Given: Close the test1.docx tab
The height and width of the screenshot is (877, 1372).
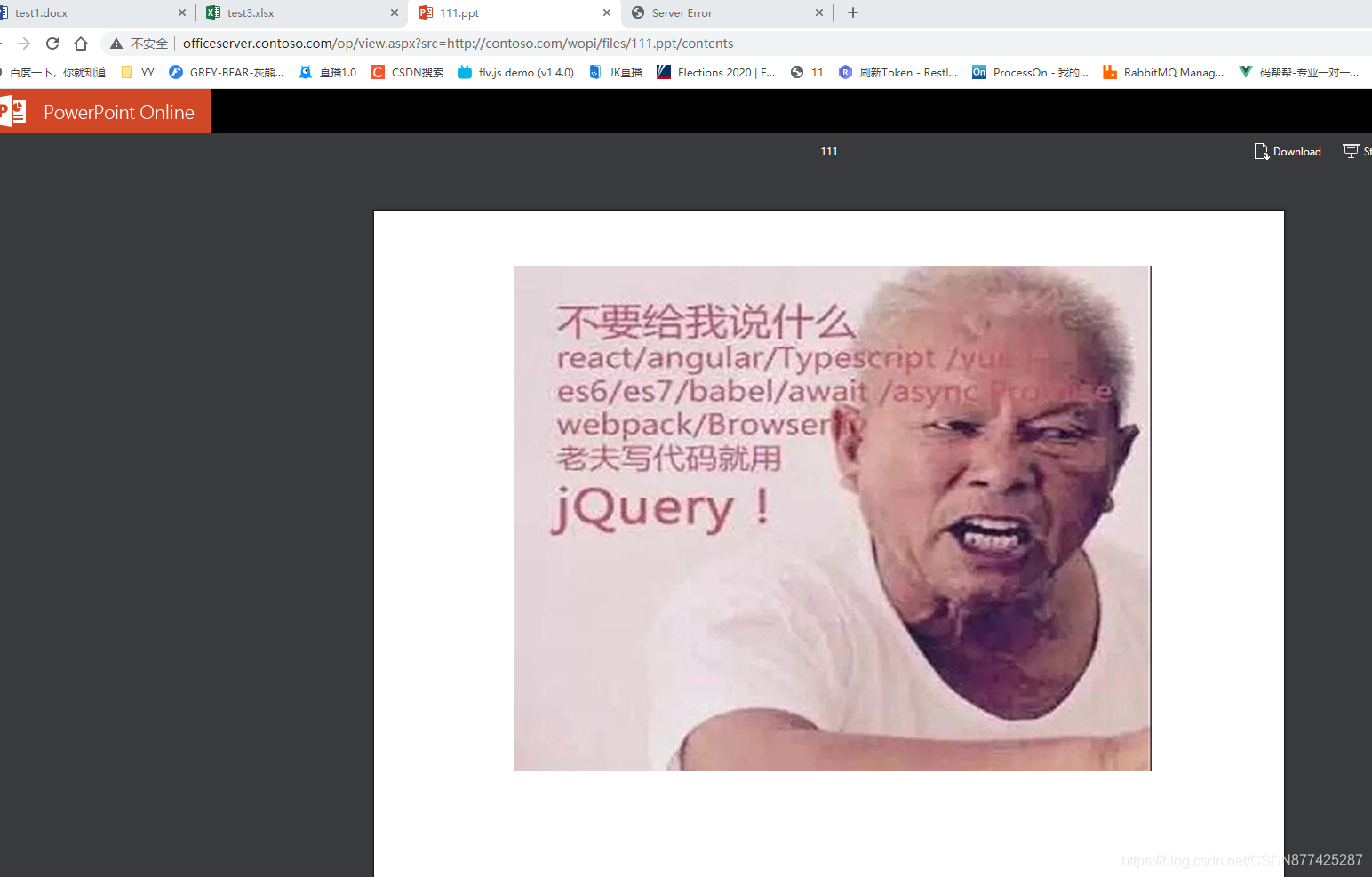Looking at the screenshot, I should click(182, 12).
